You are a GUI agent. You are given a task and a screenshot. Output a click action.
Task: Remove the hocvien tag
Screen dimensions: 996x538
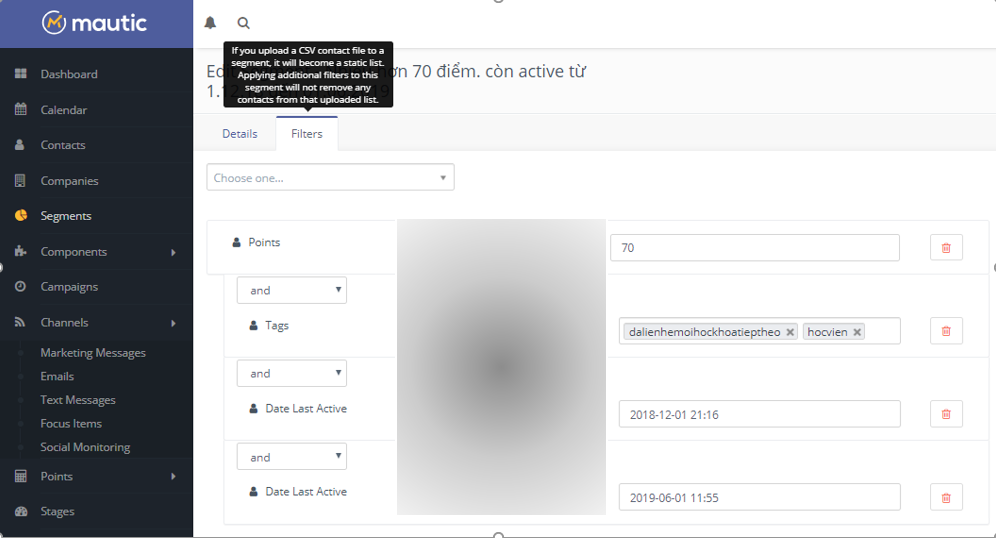click(857, 332)
